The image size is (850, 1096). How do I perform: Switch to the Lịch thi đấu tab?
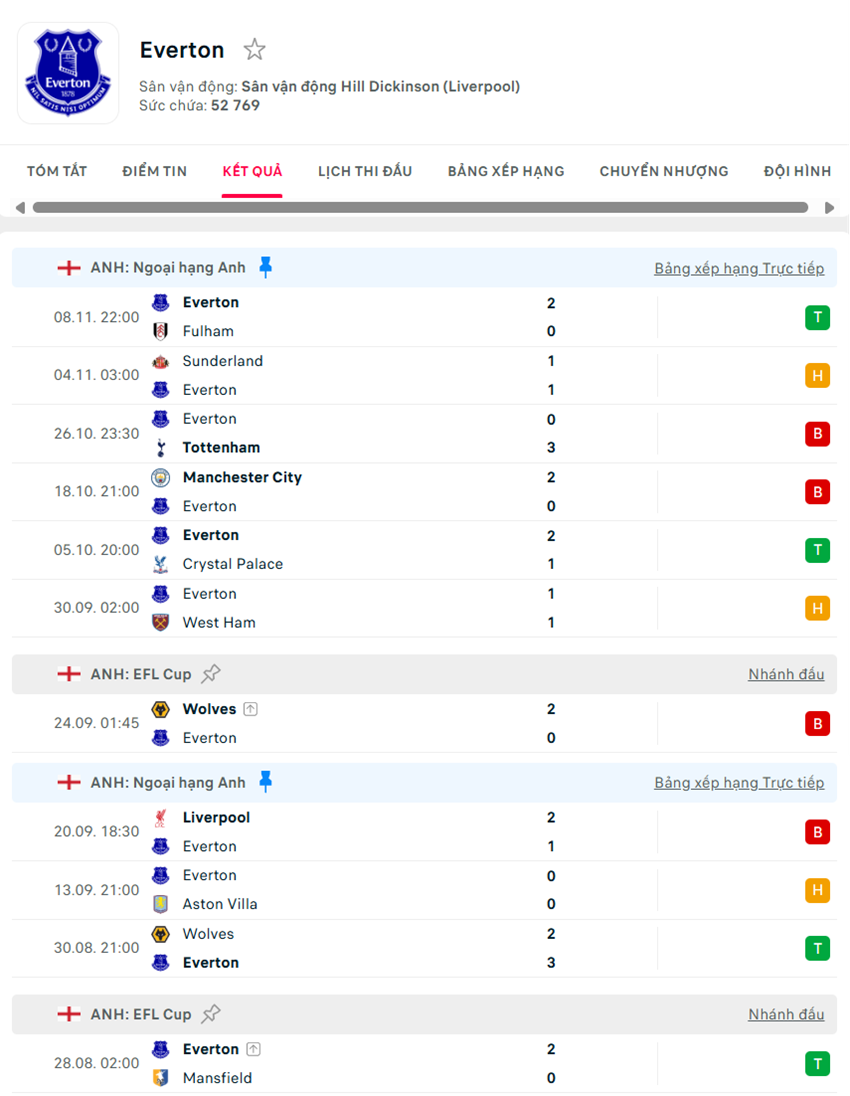pos(365,171)
